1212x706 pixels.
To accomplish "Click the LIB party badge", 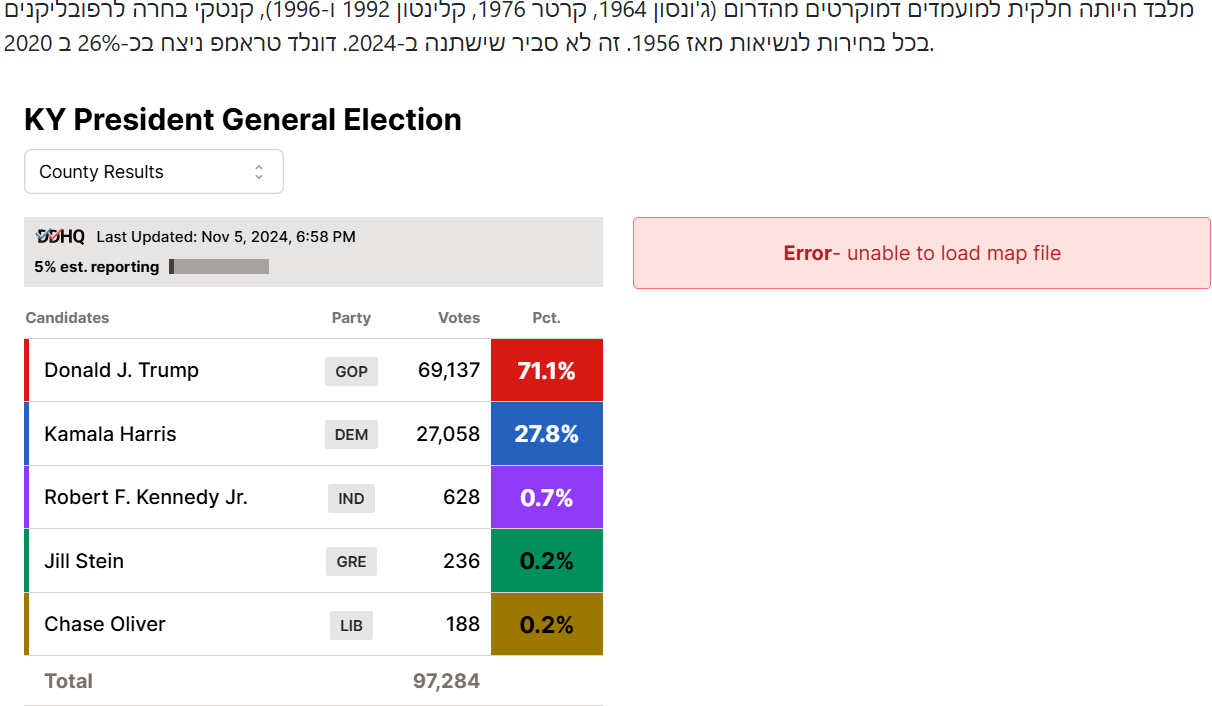I will 351,626.
